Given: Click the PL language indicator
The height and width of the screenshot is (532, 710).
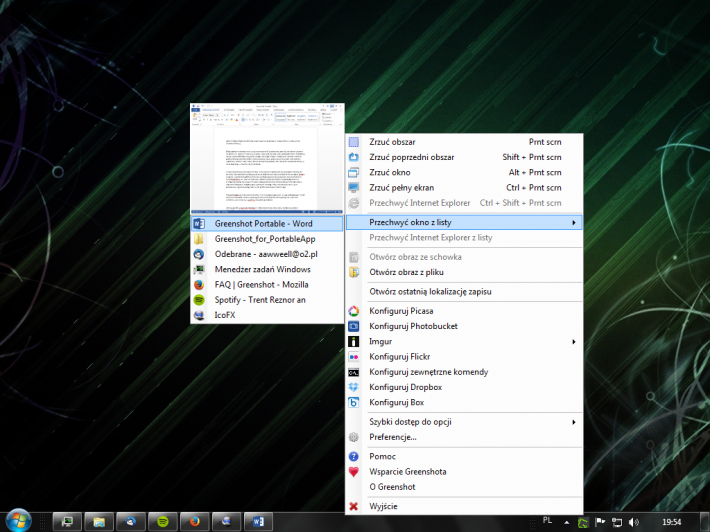Looking at the screenshot, I should click(x=547, y=521).
